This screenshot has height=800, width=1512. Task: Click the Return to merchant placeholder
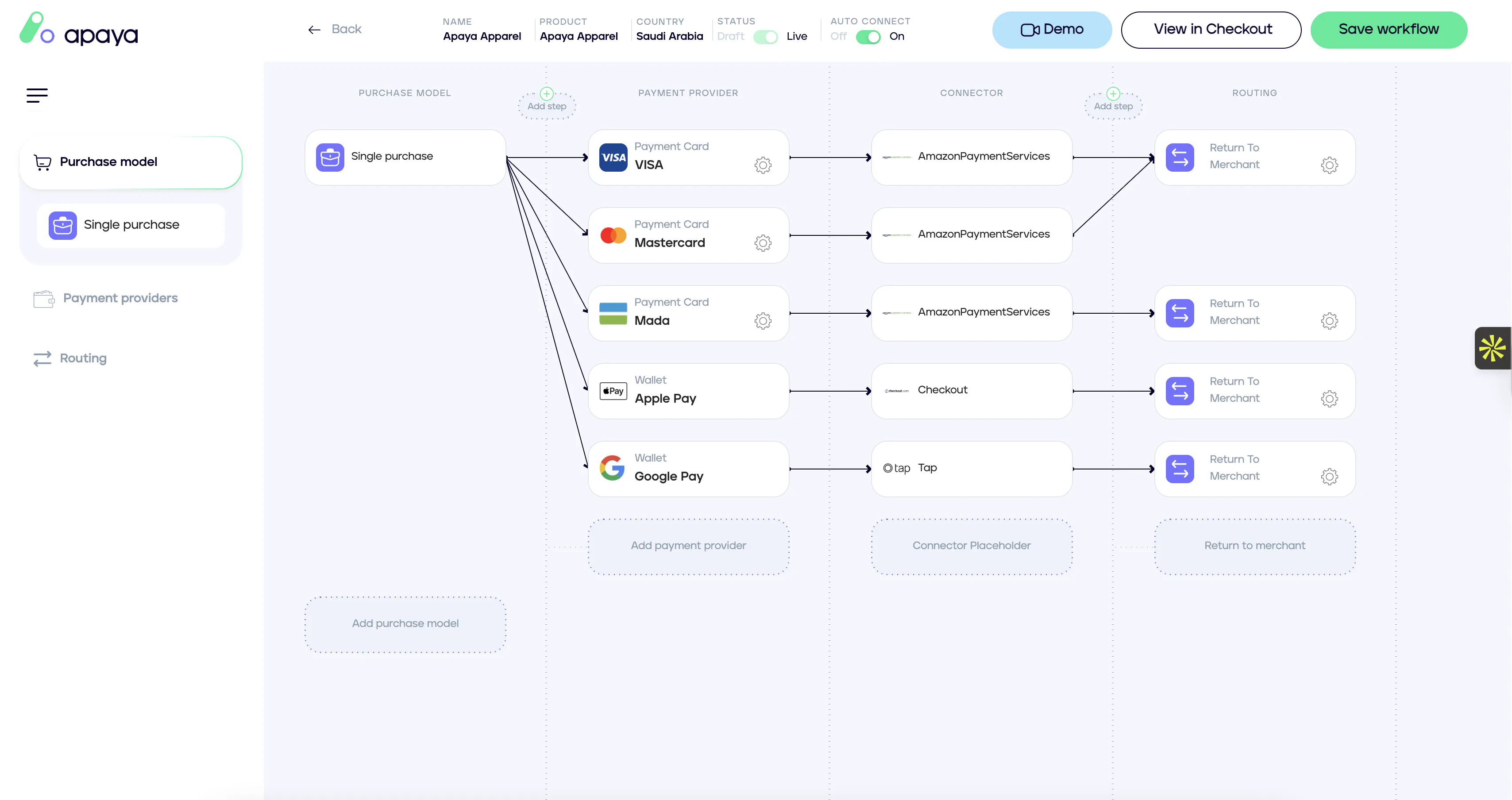(1255, 546)
